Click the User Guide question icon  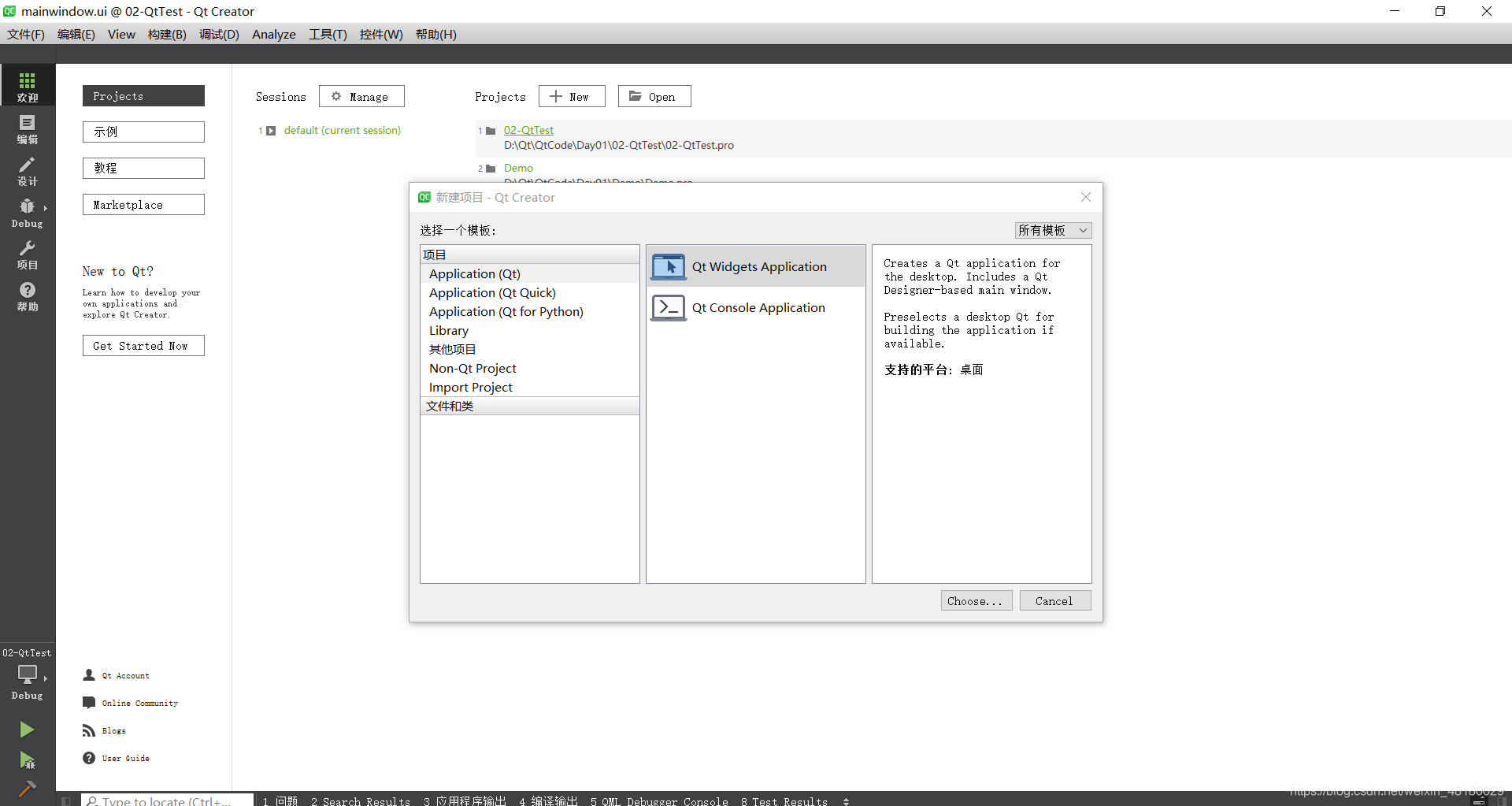coord(89,758)
